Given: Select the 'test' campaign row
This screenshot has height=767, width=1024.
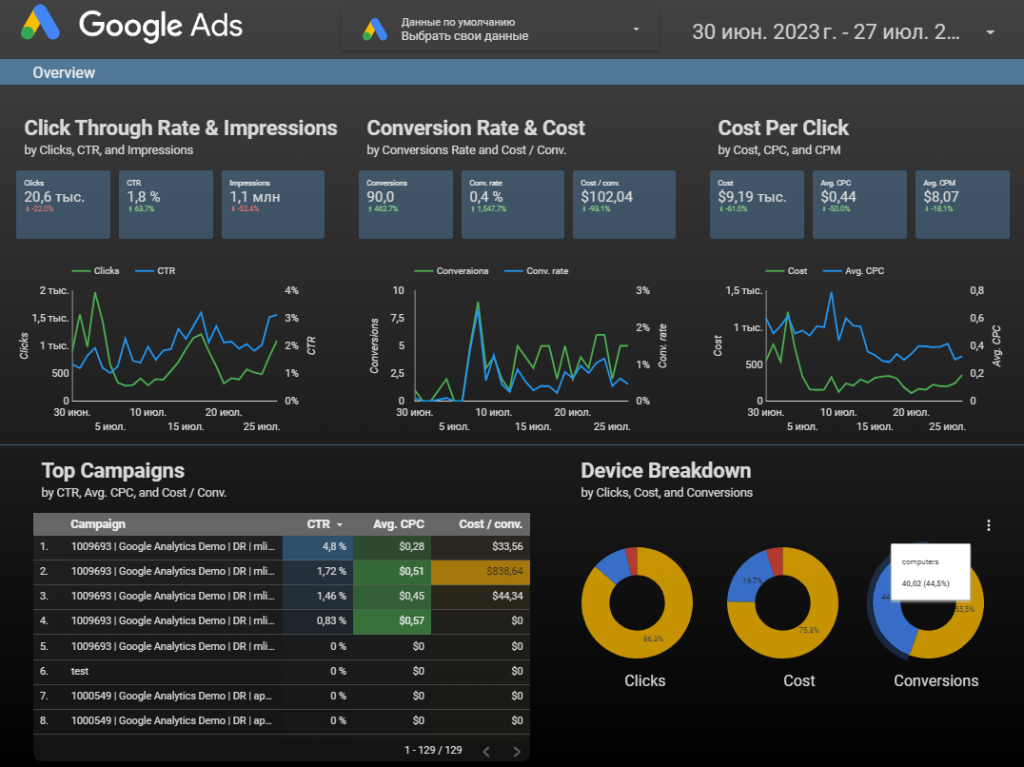Looking at the screenshot, I should click(x=281, y=671).
